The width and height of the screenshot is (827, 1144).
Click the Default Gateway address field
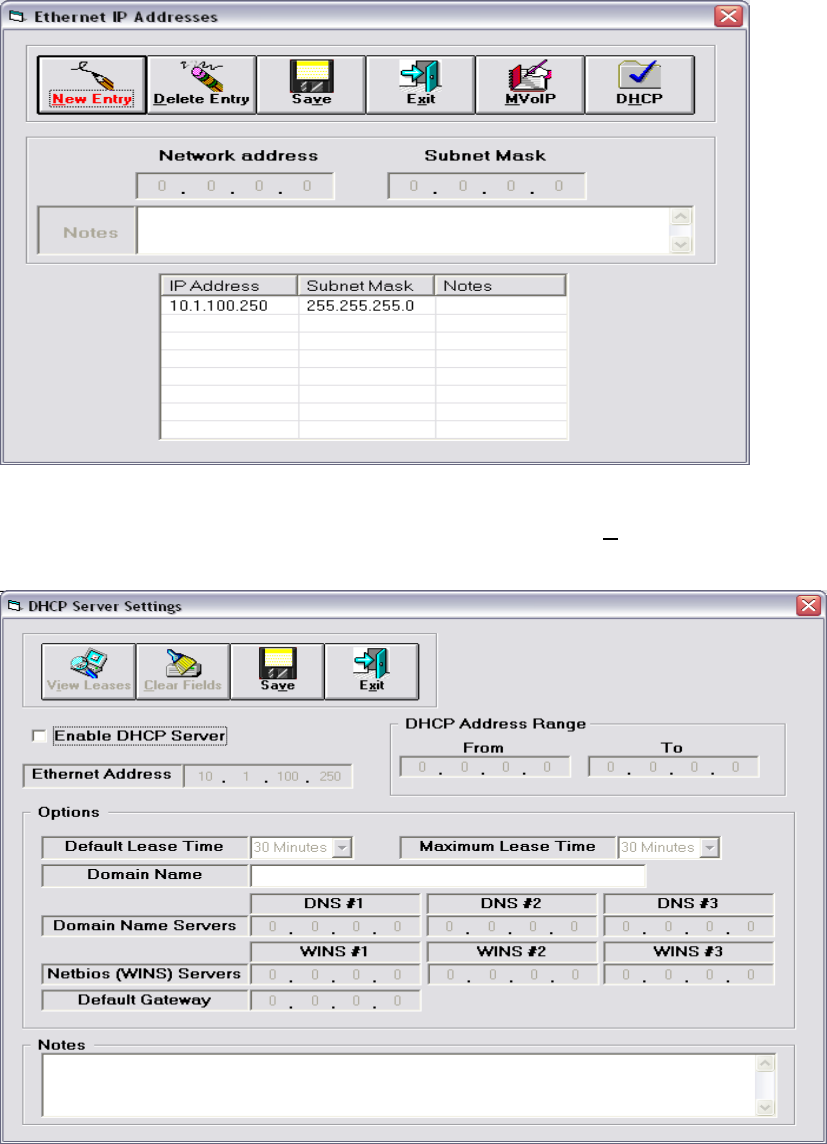[335, 1000]
